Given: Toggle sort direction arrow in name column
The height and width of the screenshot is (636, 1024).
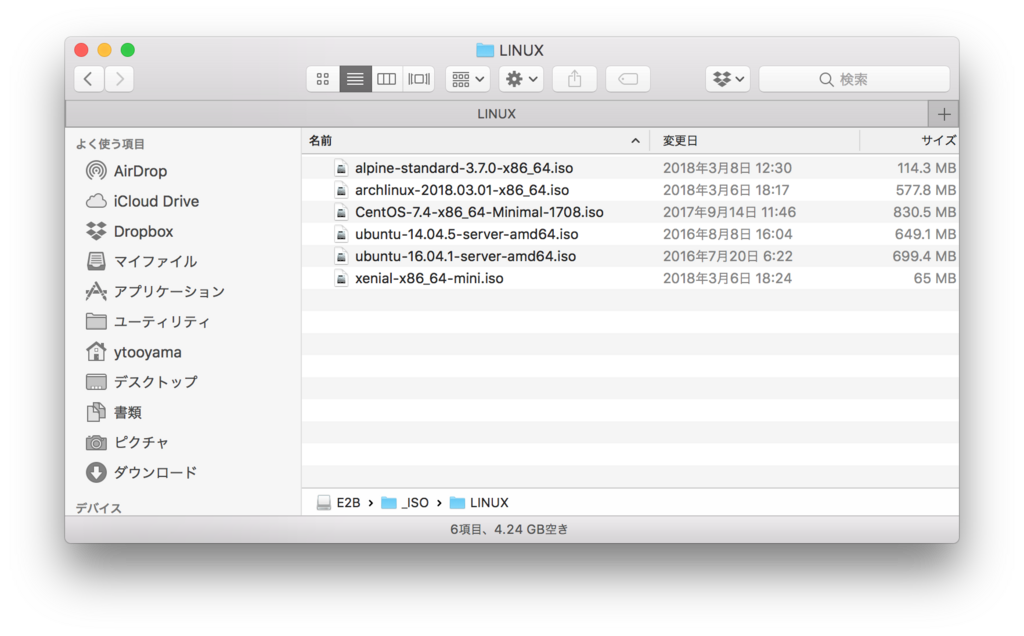Looking at the screenshot, I should 635,140.
